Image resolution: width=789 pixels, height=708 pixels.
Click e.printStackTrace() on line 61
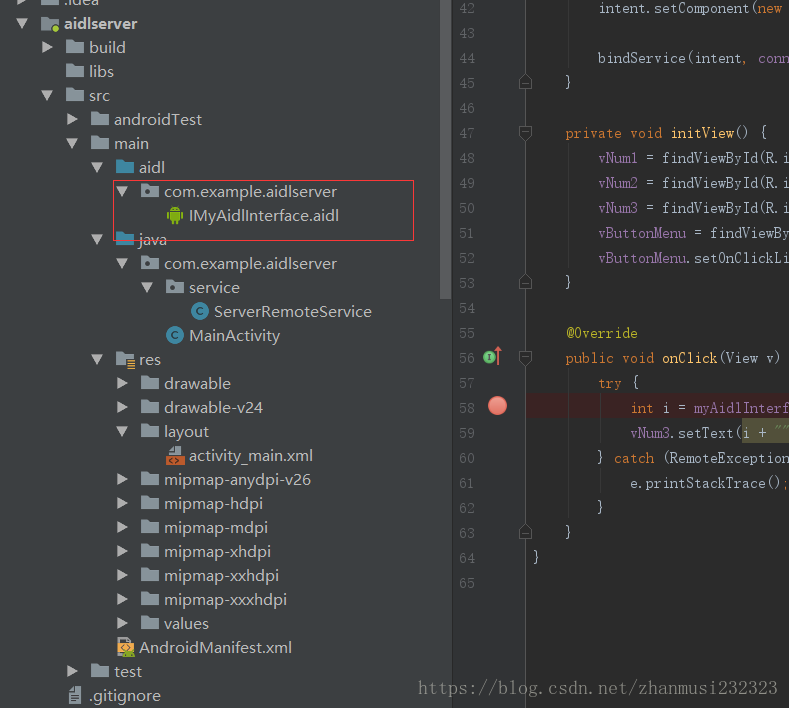(704, 483)
